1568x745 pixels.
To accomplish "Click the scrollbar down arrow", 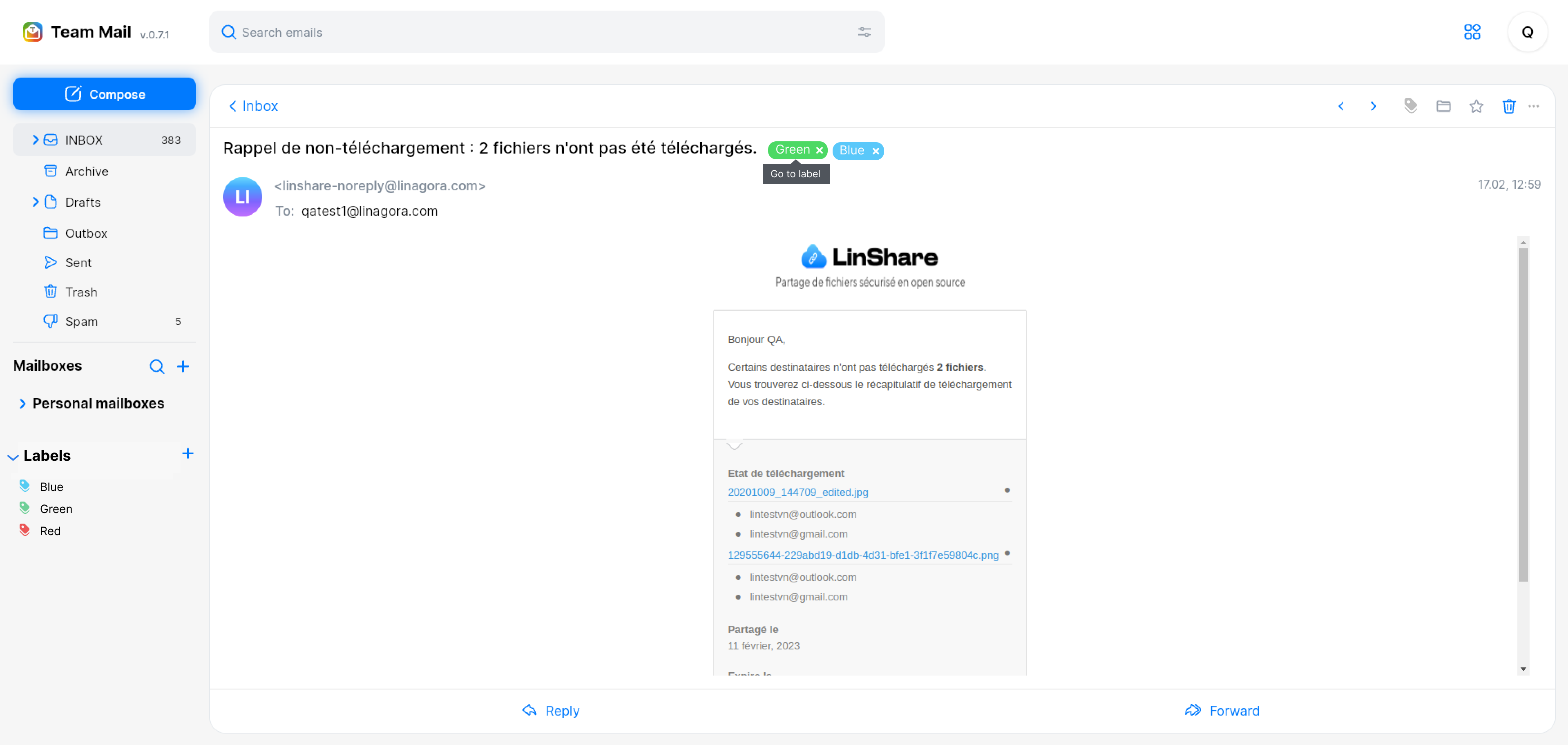I will point(1523,669).
